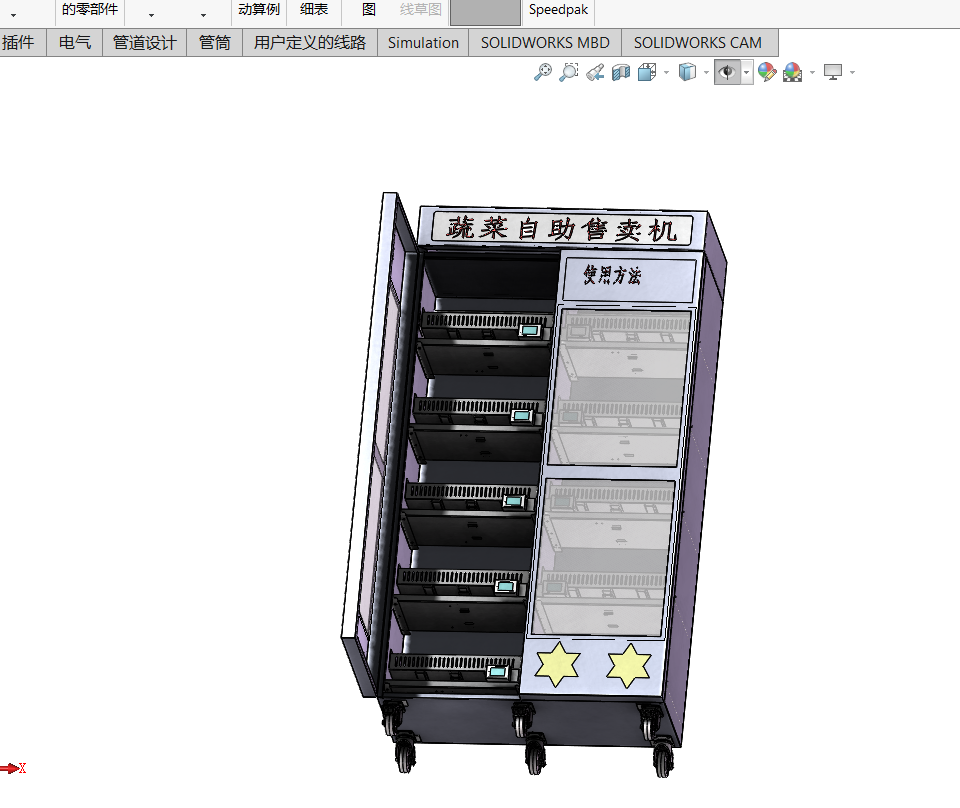The height and width of the screenshot is (808, 960).
Task: Select the 使用方法 panel on the machine
Action: [x=629, y=279]
